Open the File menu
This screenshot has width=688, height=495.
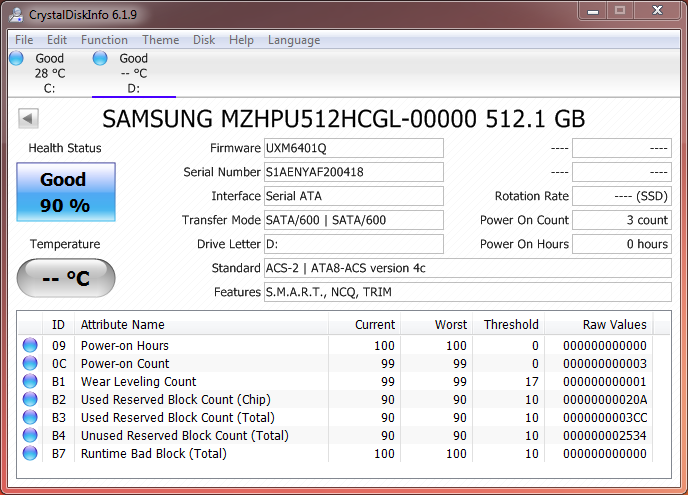pyautogui.click(x=24, y=40)
